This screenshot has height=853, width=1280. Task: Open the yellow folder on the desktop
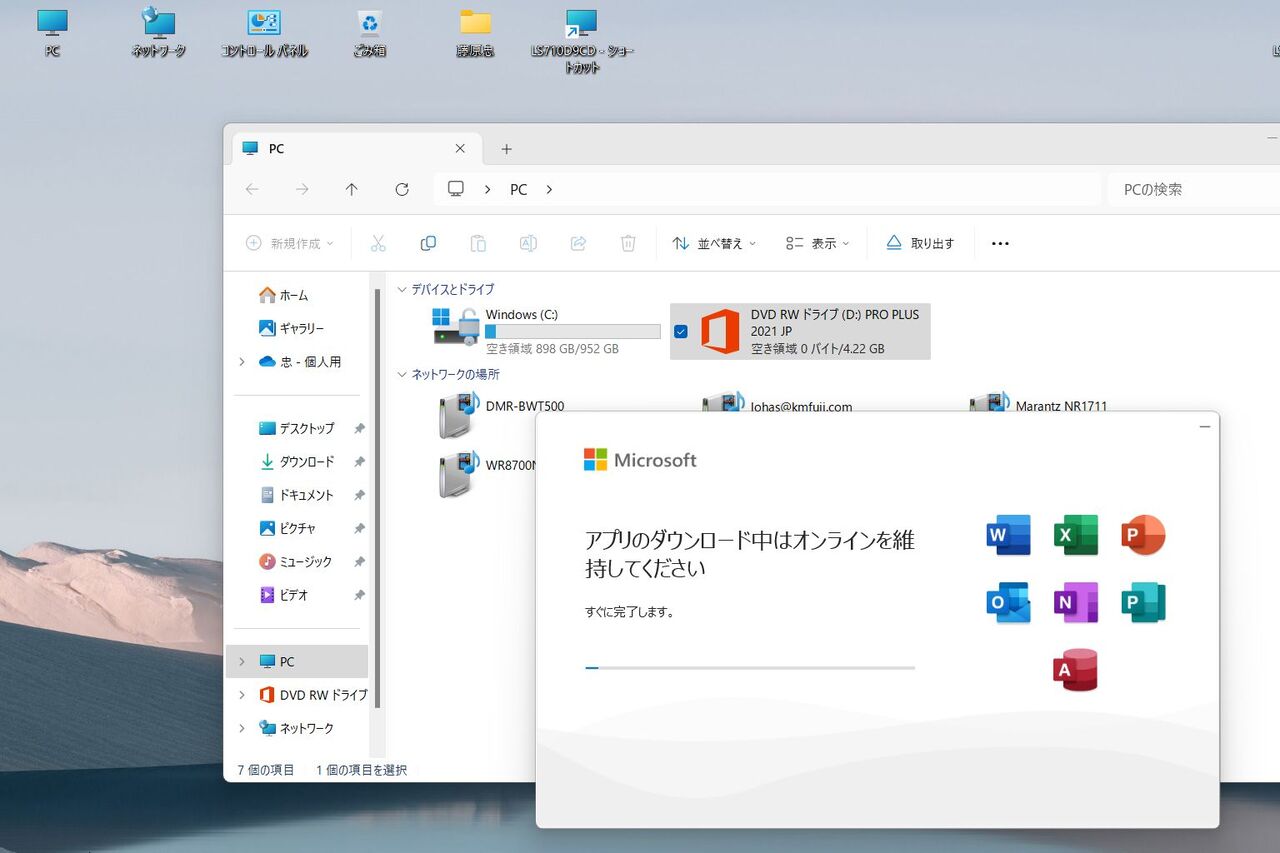click(x=475, y=32)
